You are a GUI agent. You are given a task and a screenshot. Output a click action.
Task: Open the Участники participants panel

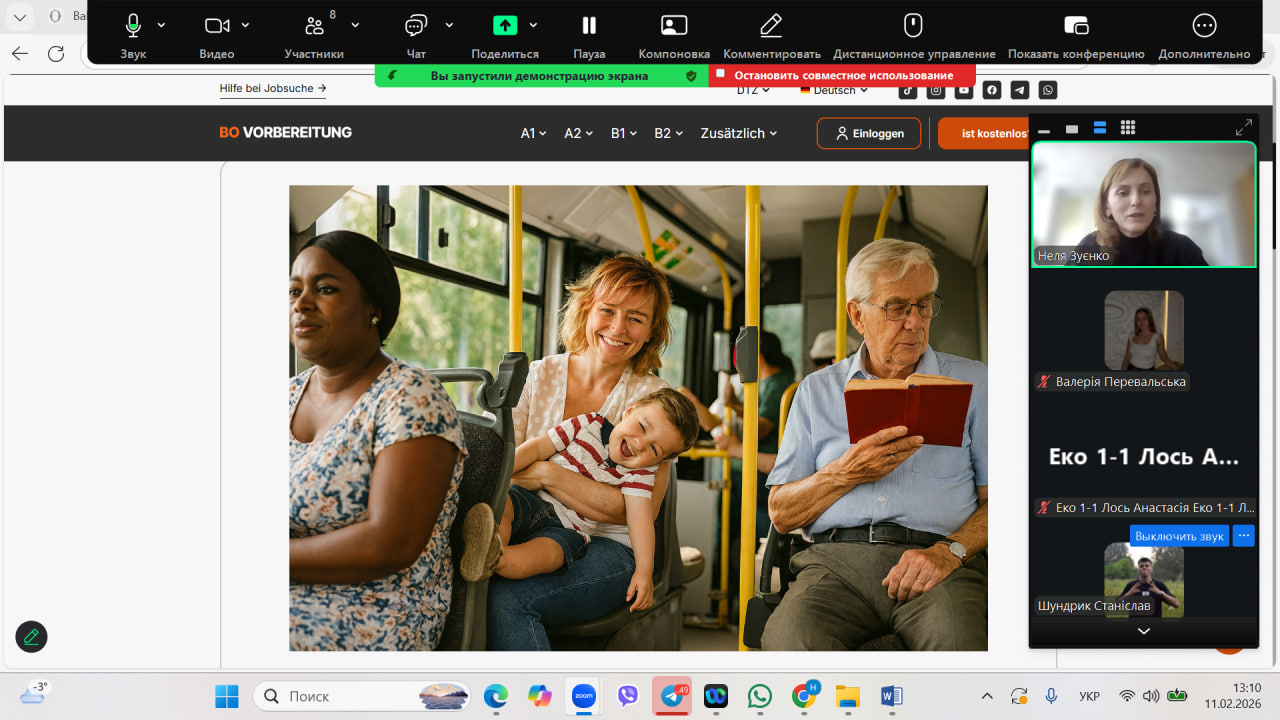click(314, 27)
